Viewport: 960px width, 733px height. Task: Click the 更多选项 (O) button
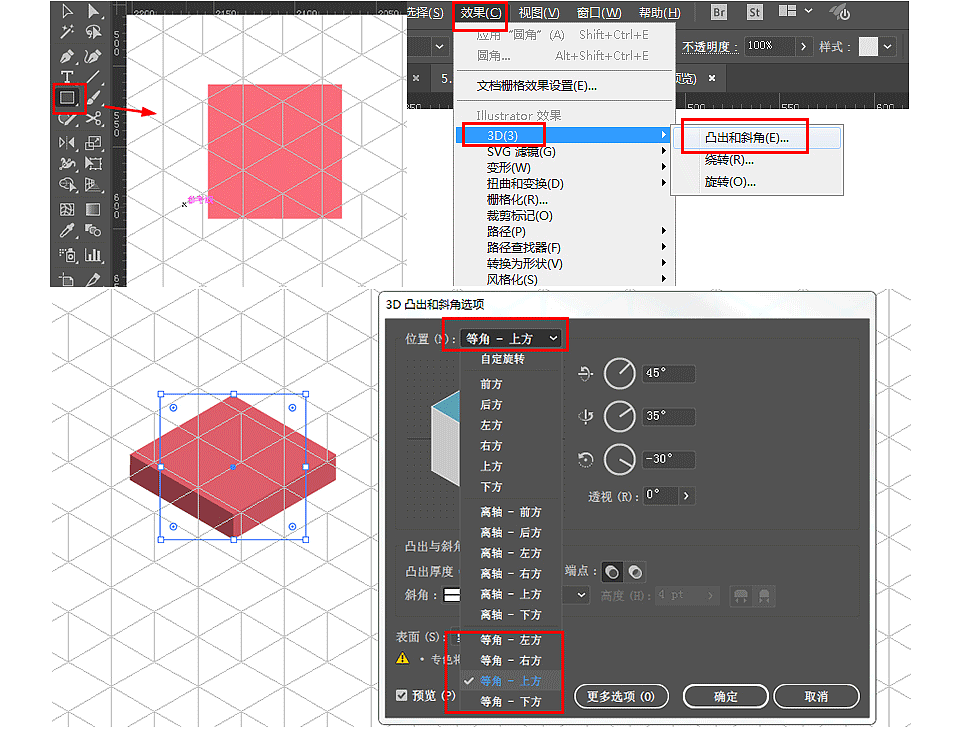[621, 696]
